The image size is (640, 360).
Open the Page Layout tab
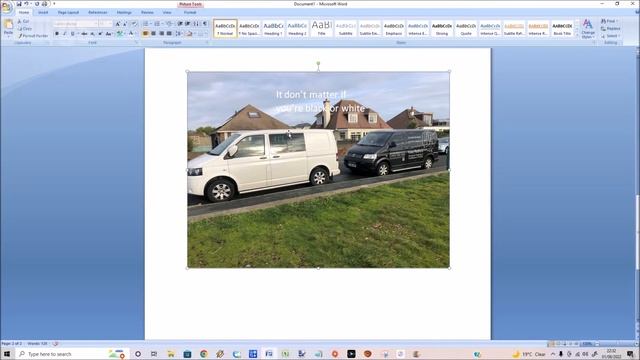tap(68, 13)
